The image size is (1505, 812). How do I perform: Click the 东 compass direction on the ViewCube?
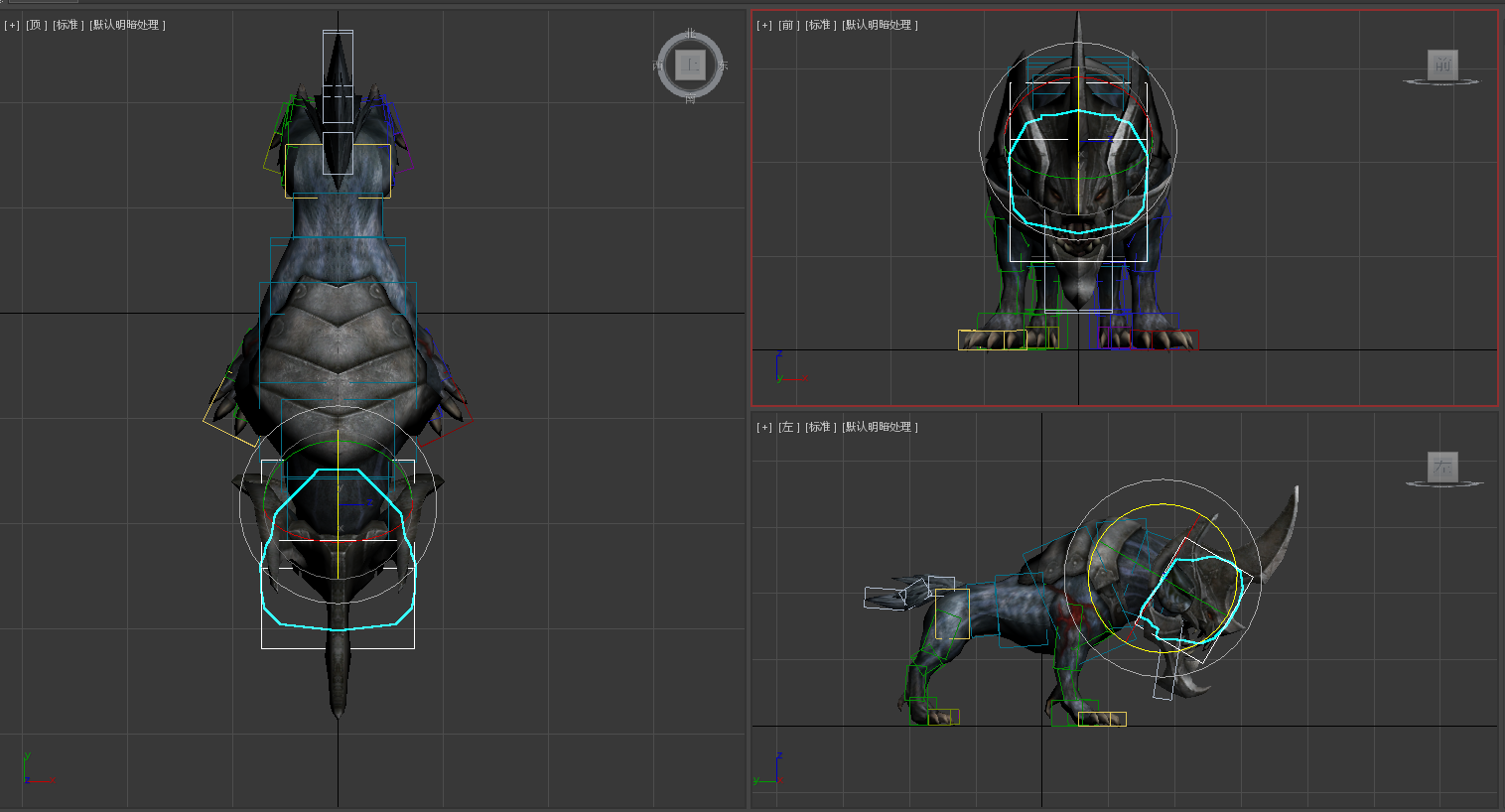pos(723,66)
